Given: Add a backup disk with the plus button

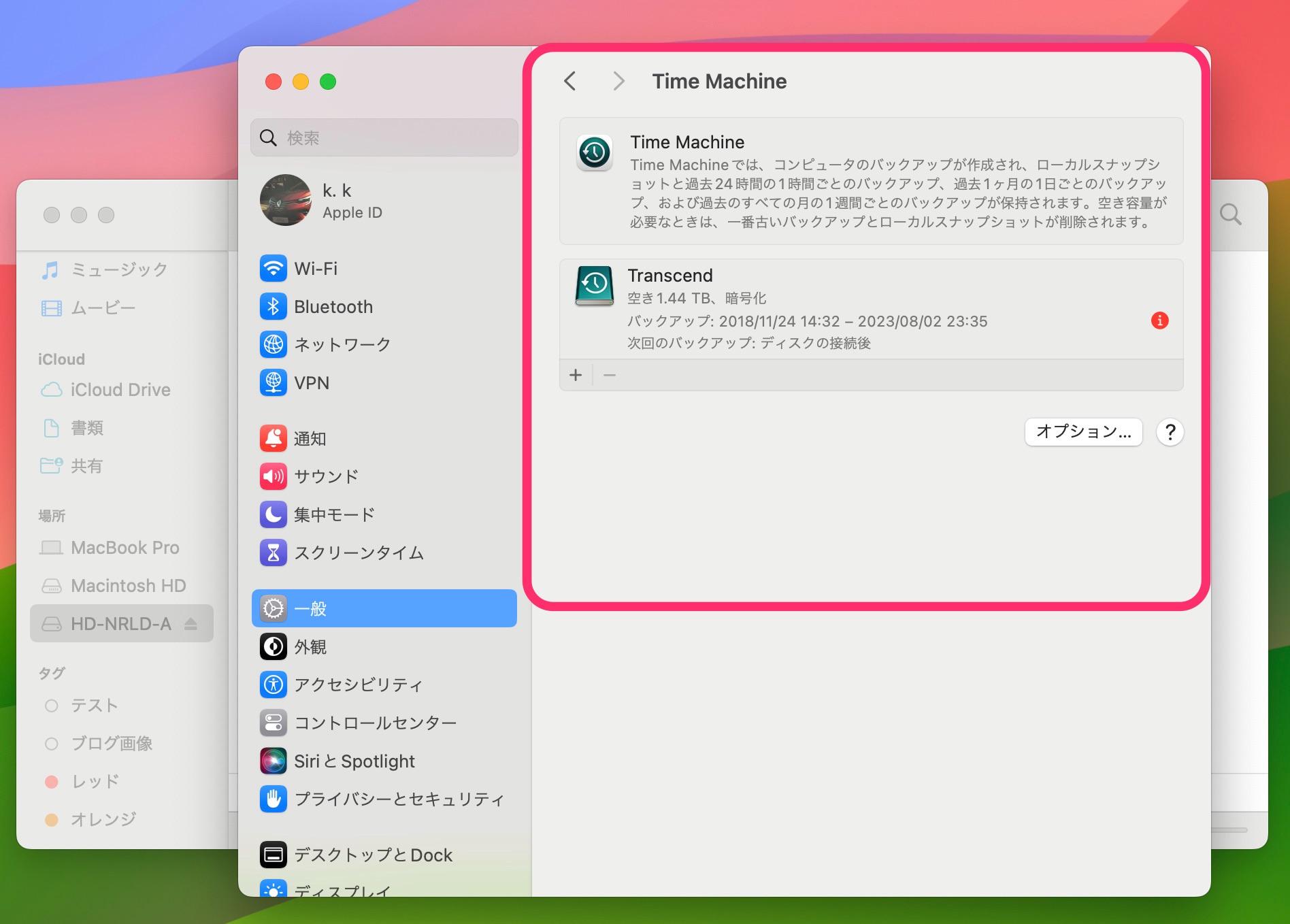Looking at the screenshot, I should pyautogui.click(x=576, y=375).
